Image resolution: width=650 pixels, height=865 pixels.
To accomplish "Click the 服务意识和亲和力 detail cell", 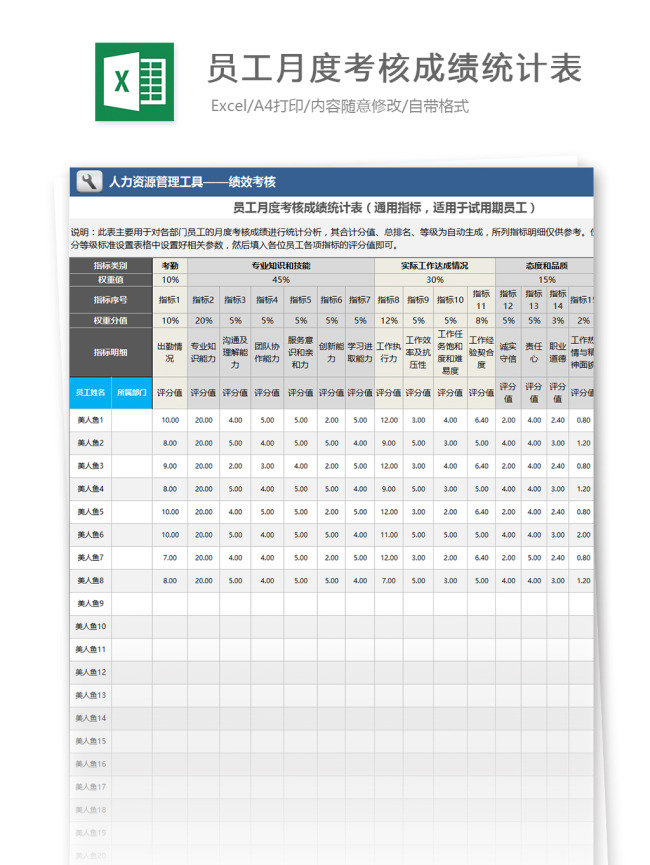I will [300, 352].
